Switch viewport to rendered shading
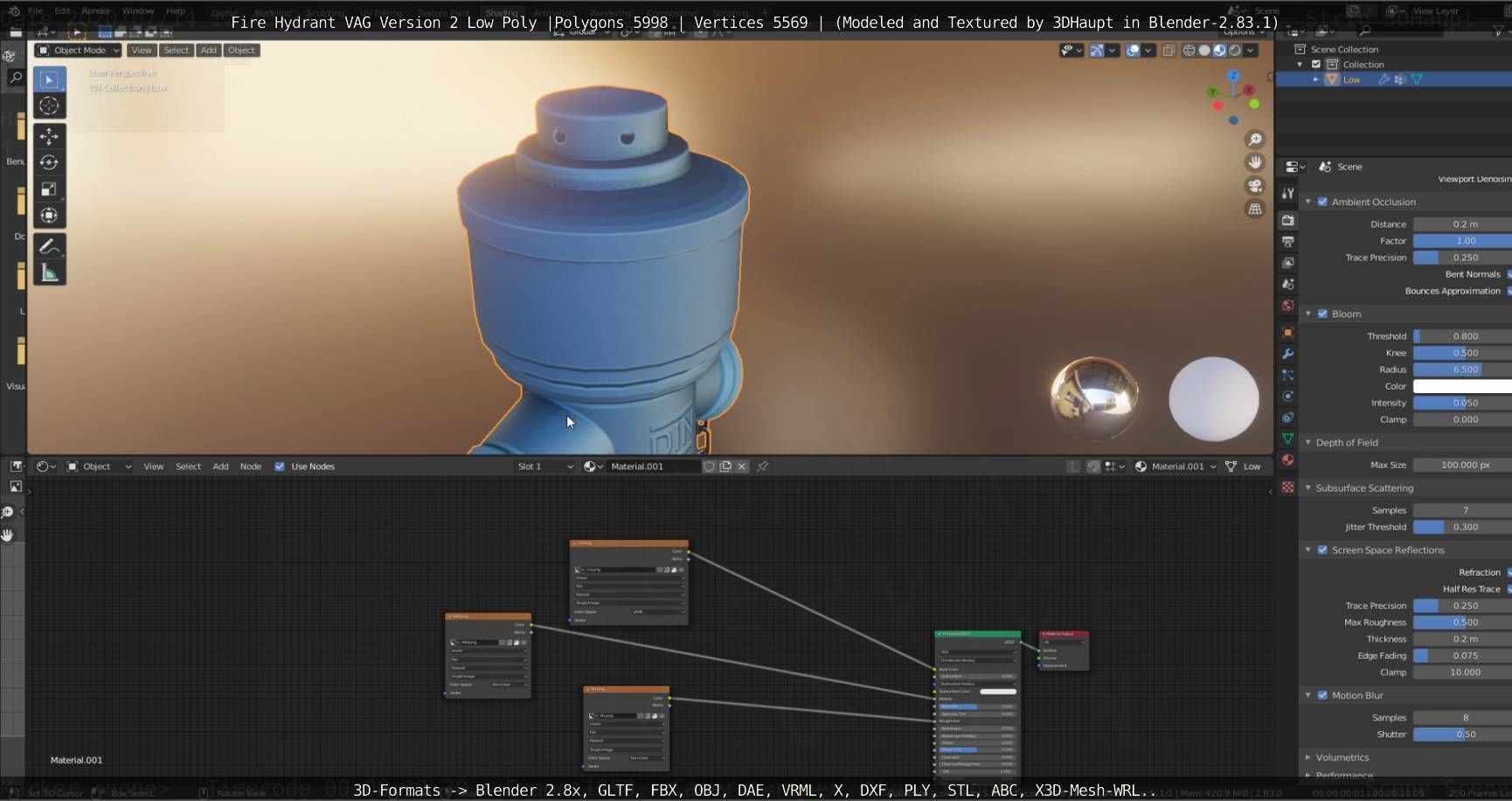 click(x=1235, y=51)
